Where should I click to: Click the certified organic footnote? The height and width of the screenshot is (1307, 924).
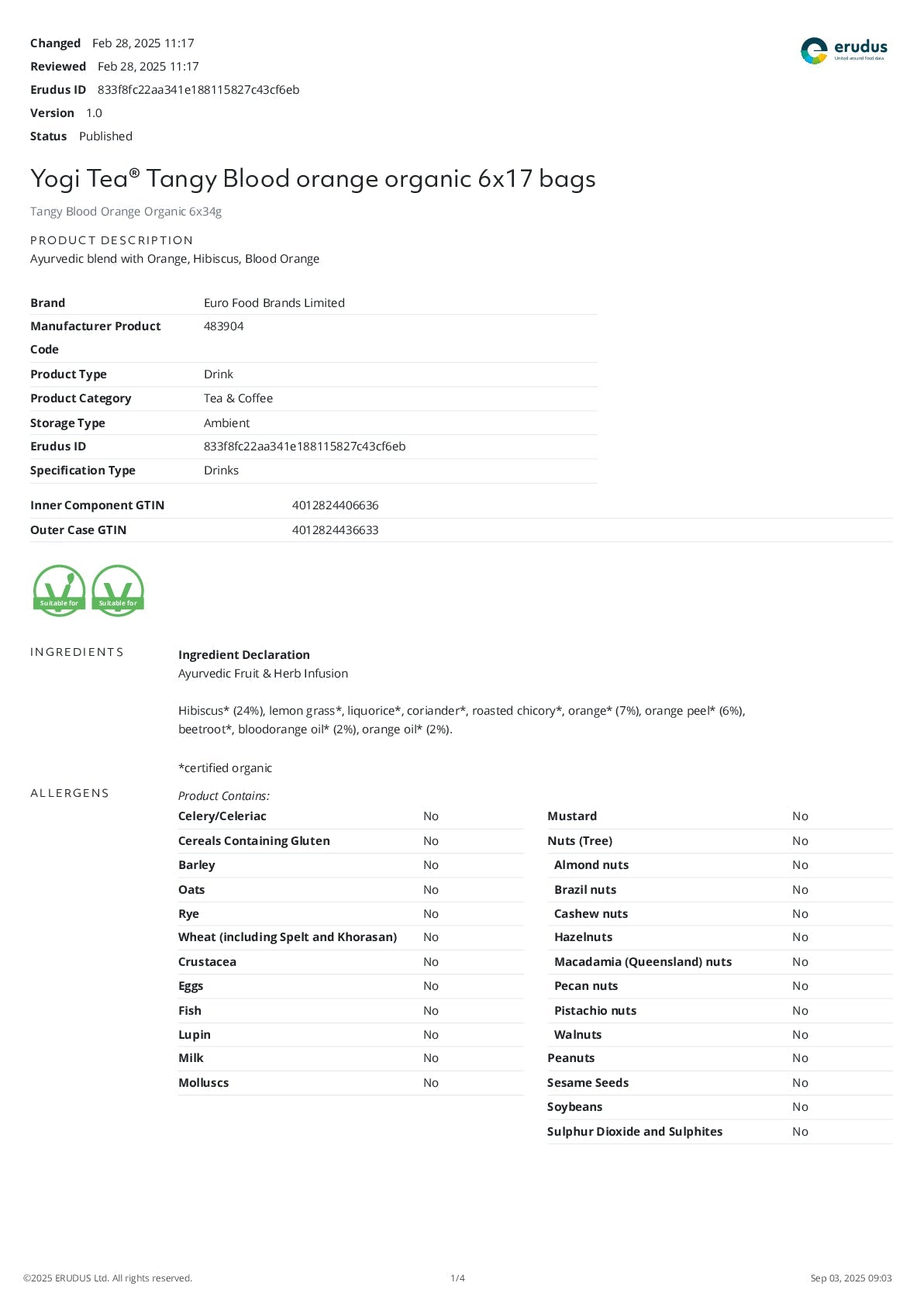point(225,768)
